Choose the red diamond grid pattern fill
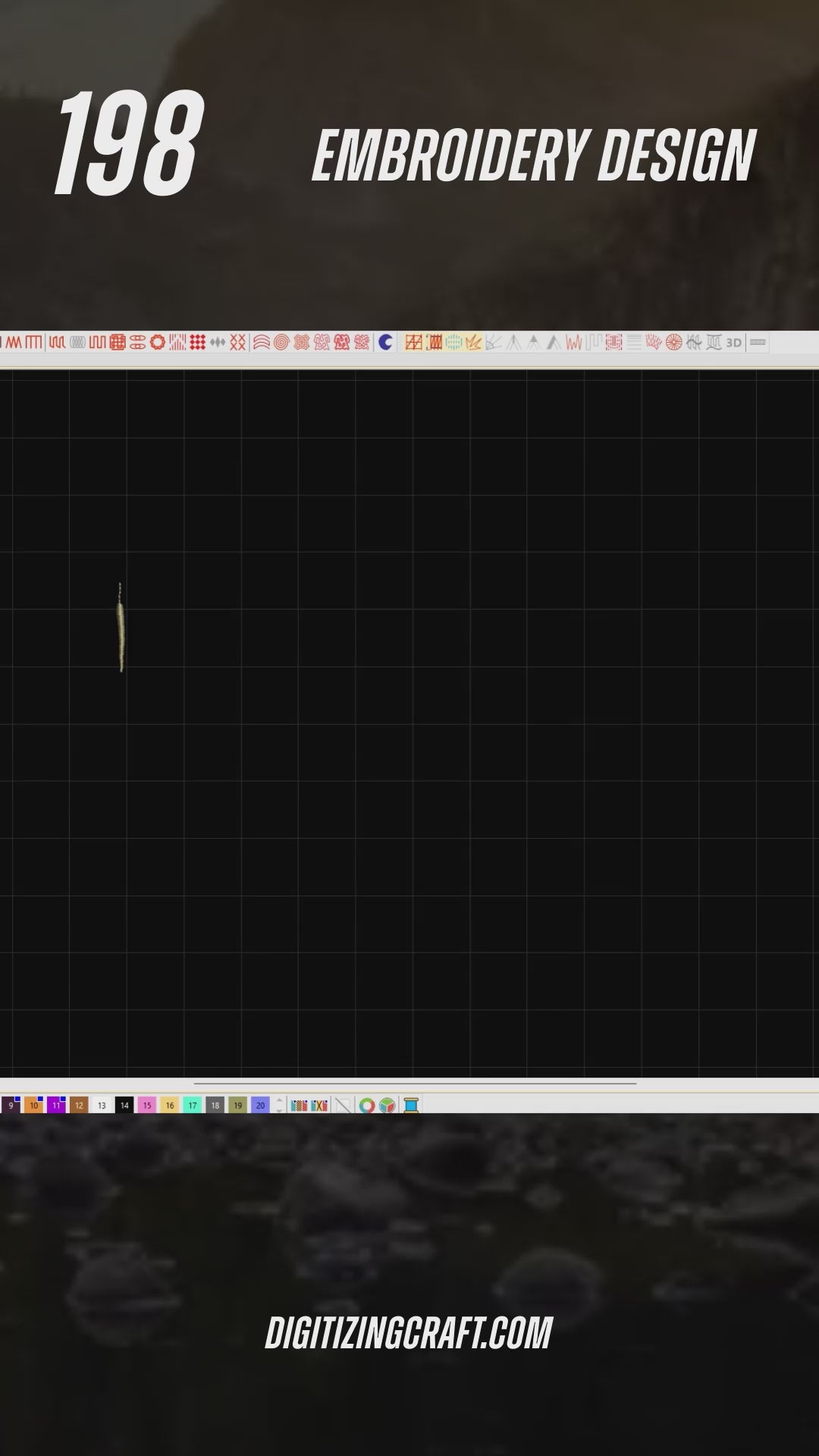The width and height of the screenshot is (819, 1456). click(x=198, y=343)
